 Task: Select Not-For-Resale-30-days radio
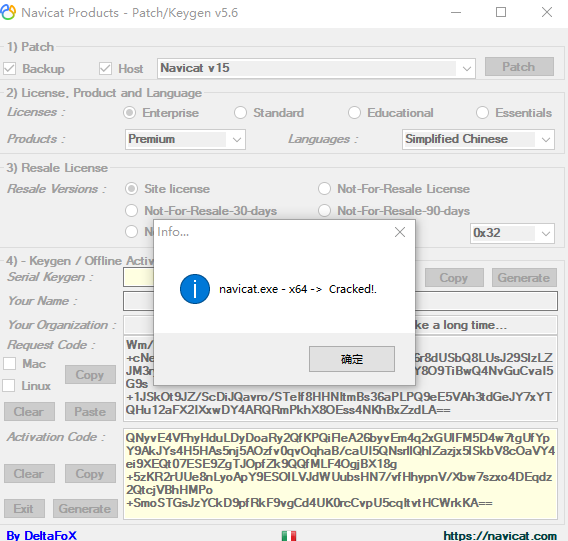click(131, 211)
